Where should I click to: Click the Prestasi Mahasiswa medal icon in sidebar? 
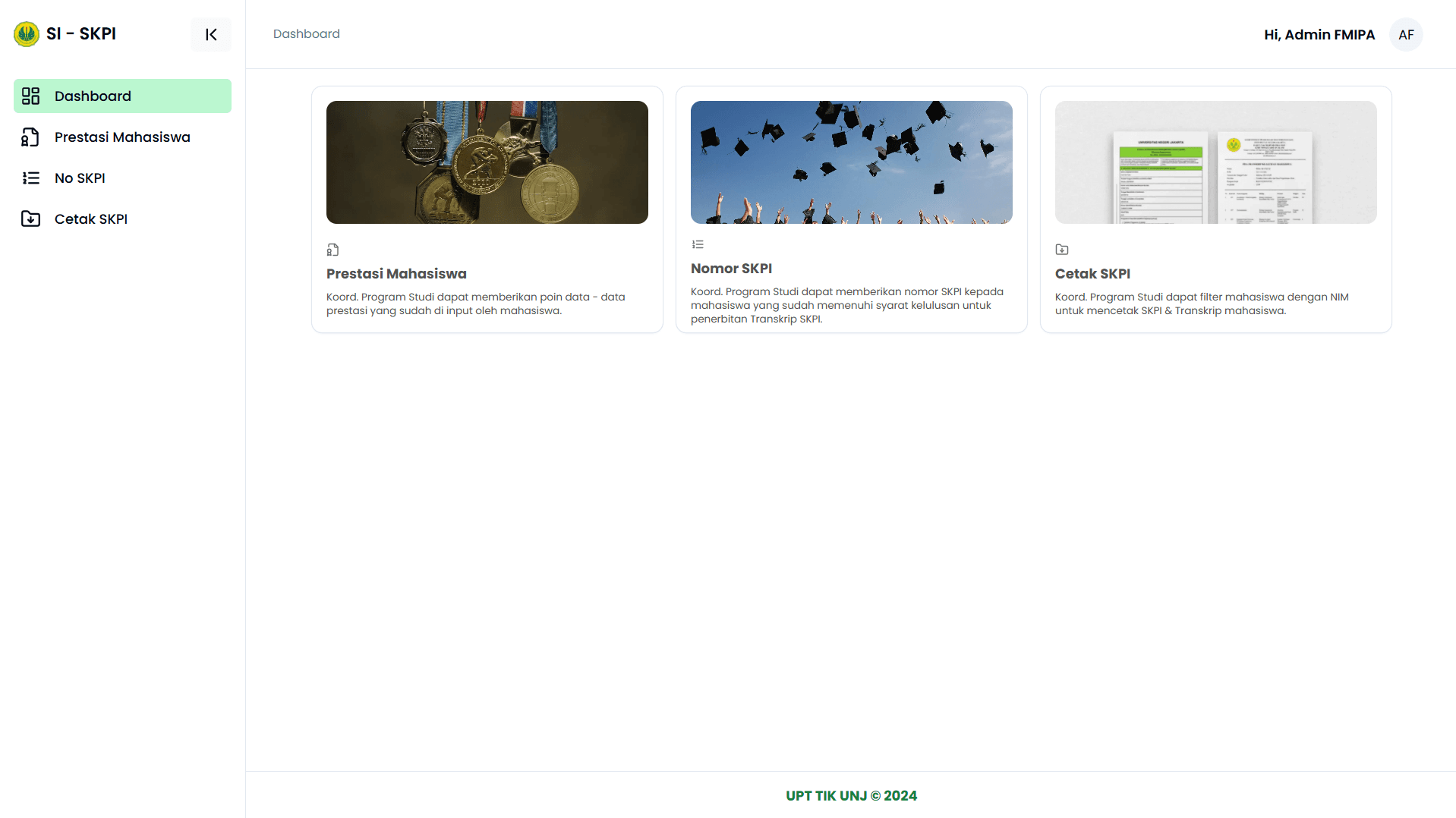30,137
